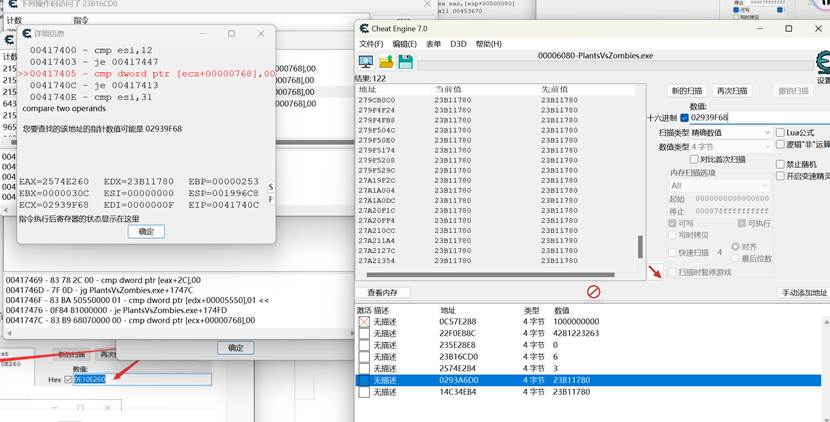
Task: Select scan result address 279CB0C0
Action: coord(376,100)
